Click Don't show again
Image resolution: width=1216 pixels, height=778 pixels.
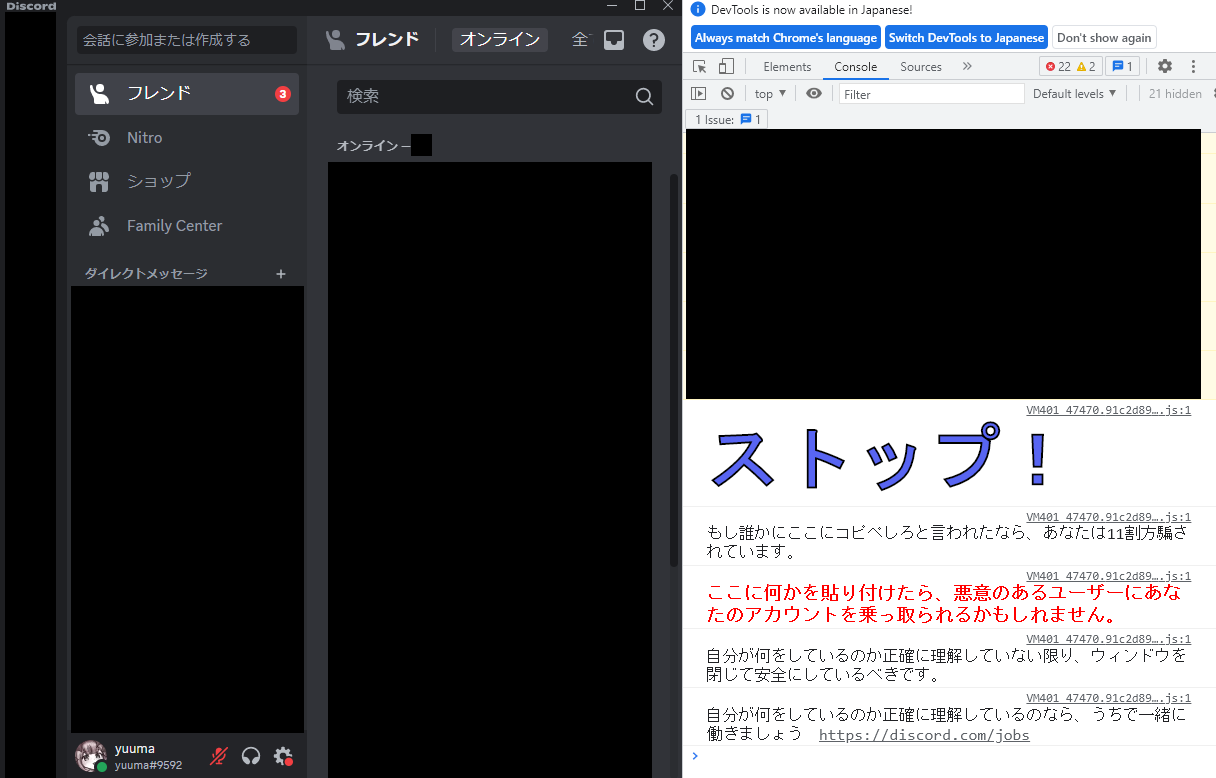(x=1104, y=38)
